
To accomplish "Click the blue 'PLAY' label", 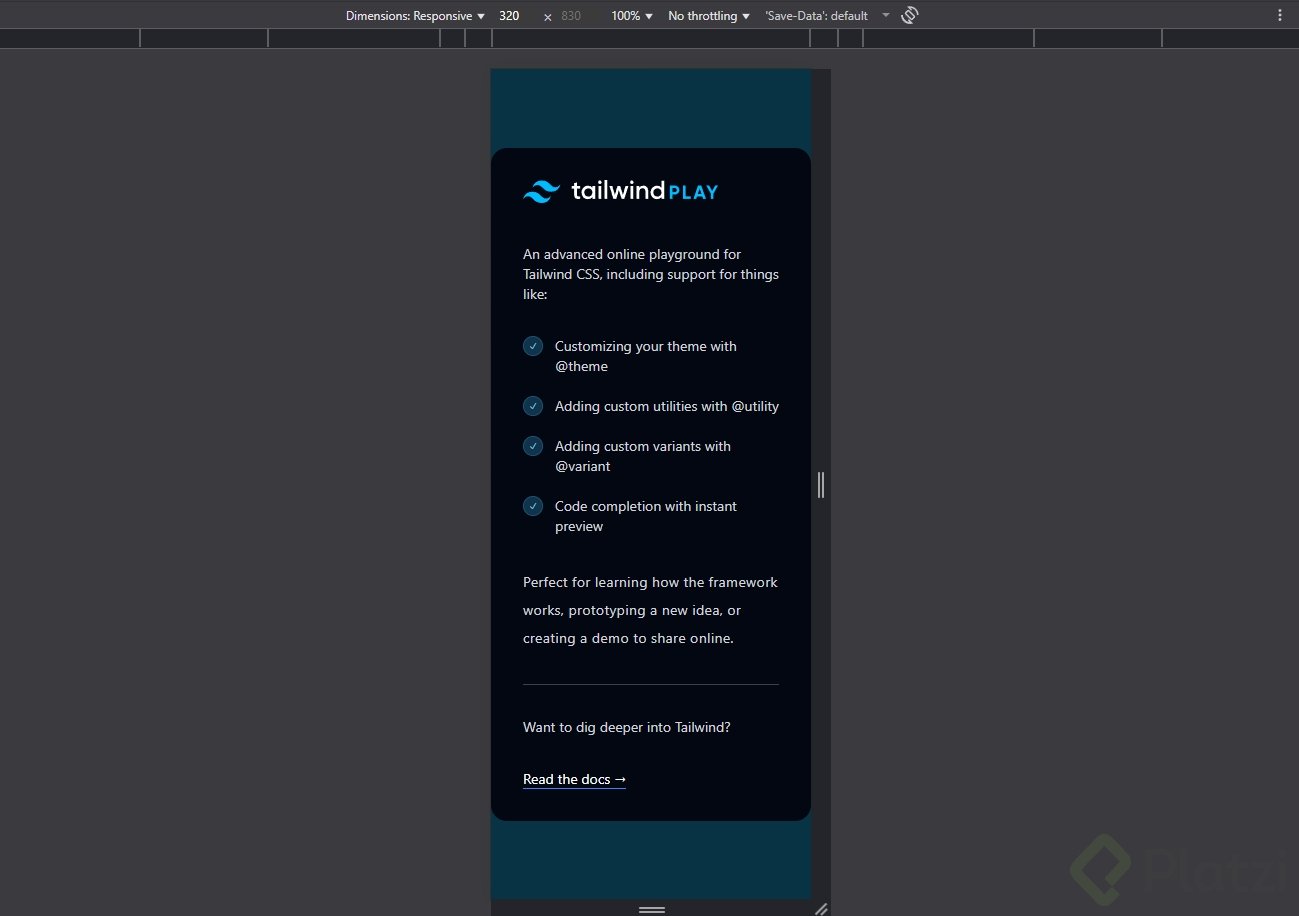I will click(x=693, y=192).
